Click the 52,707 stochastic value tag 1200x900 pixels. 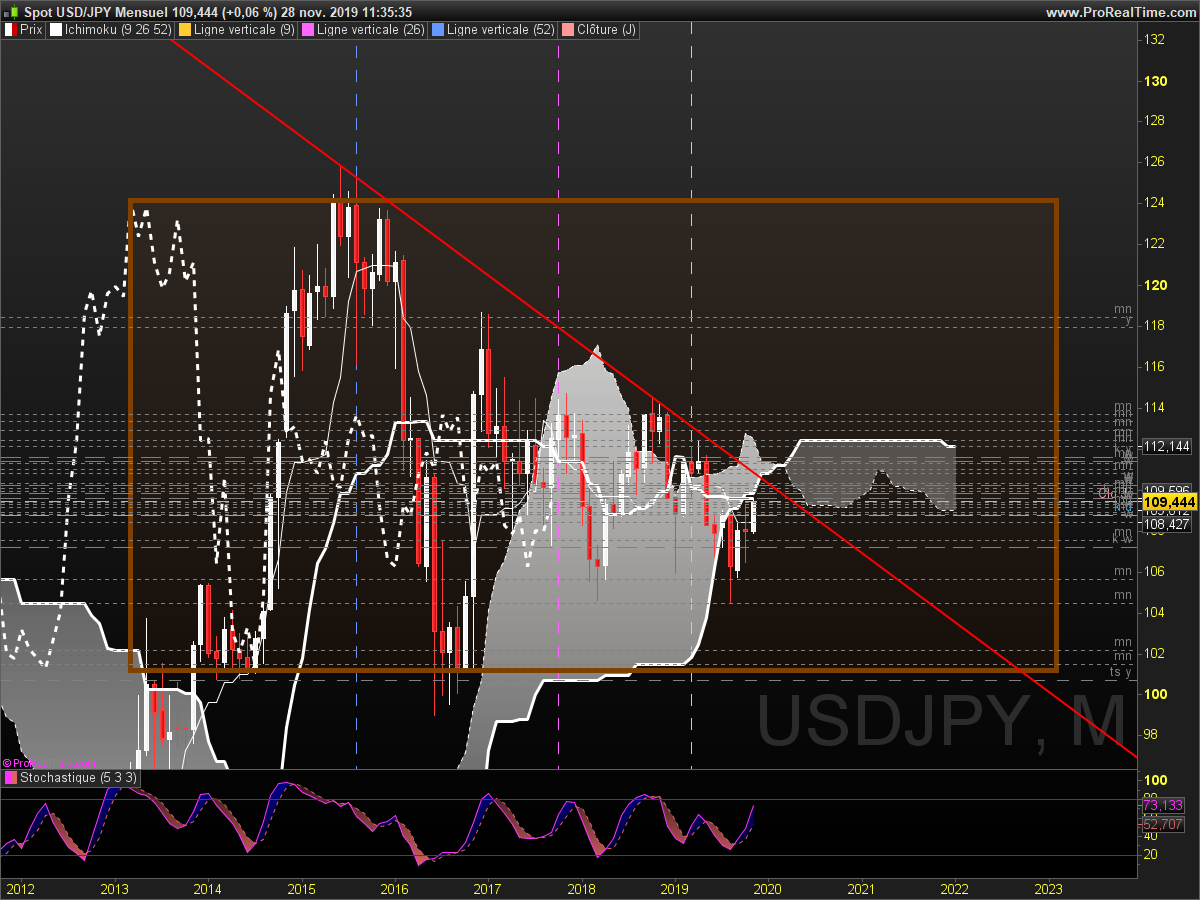click(x=1162, y=824)
